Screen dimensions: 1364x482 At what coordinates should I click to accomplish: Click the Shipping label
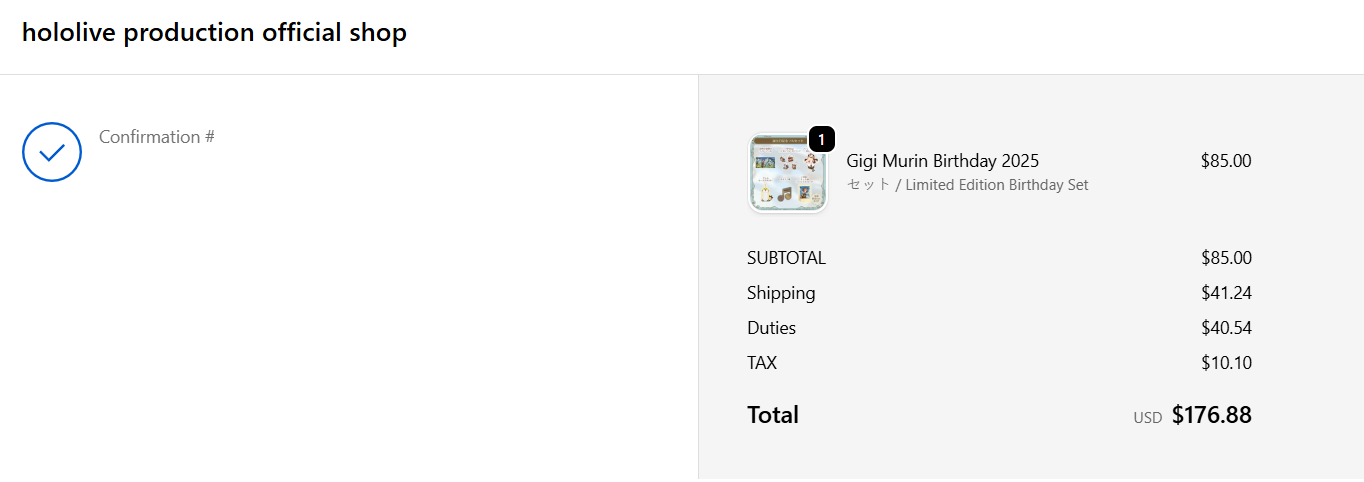pos(781,293)
